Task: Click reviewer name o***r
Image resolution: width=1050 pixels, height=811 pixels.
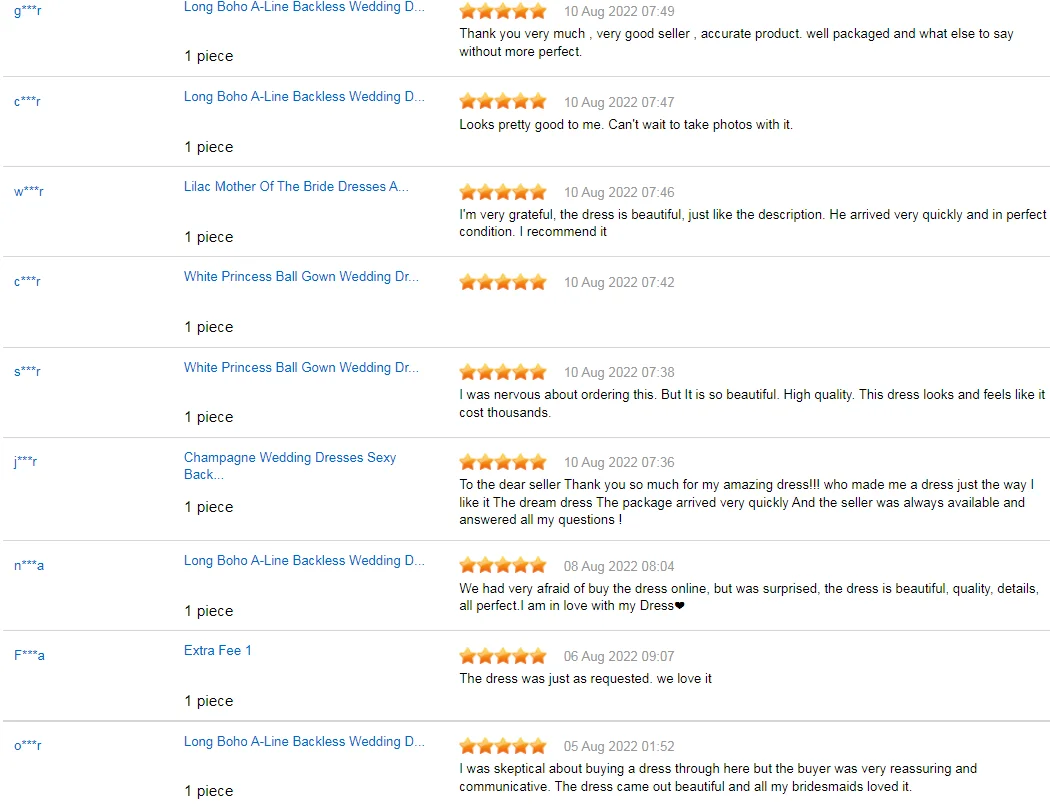Action: [28, 746]
